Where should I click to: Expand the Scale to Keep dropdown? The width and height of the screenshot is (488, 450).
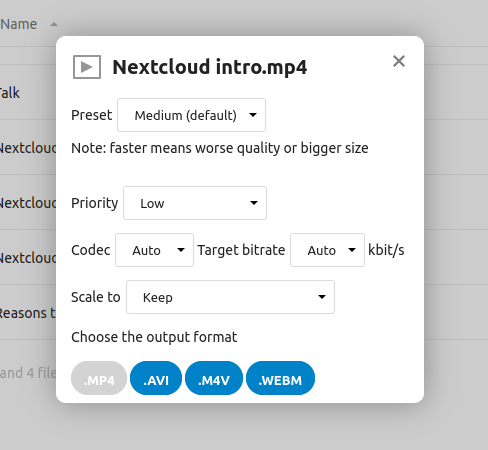230,297
